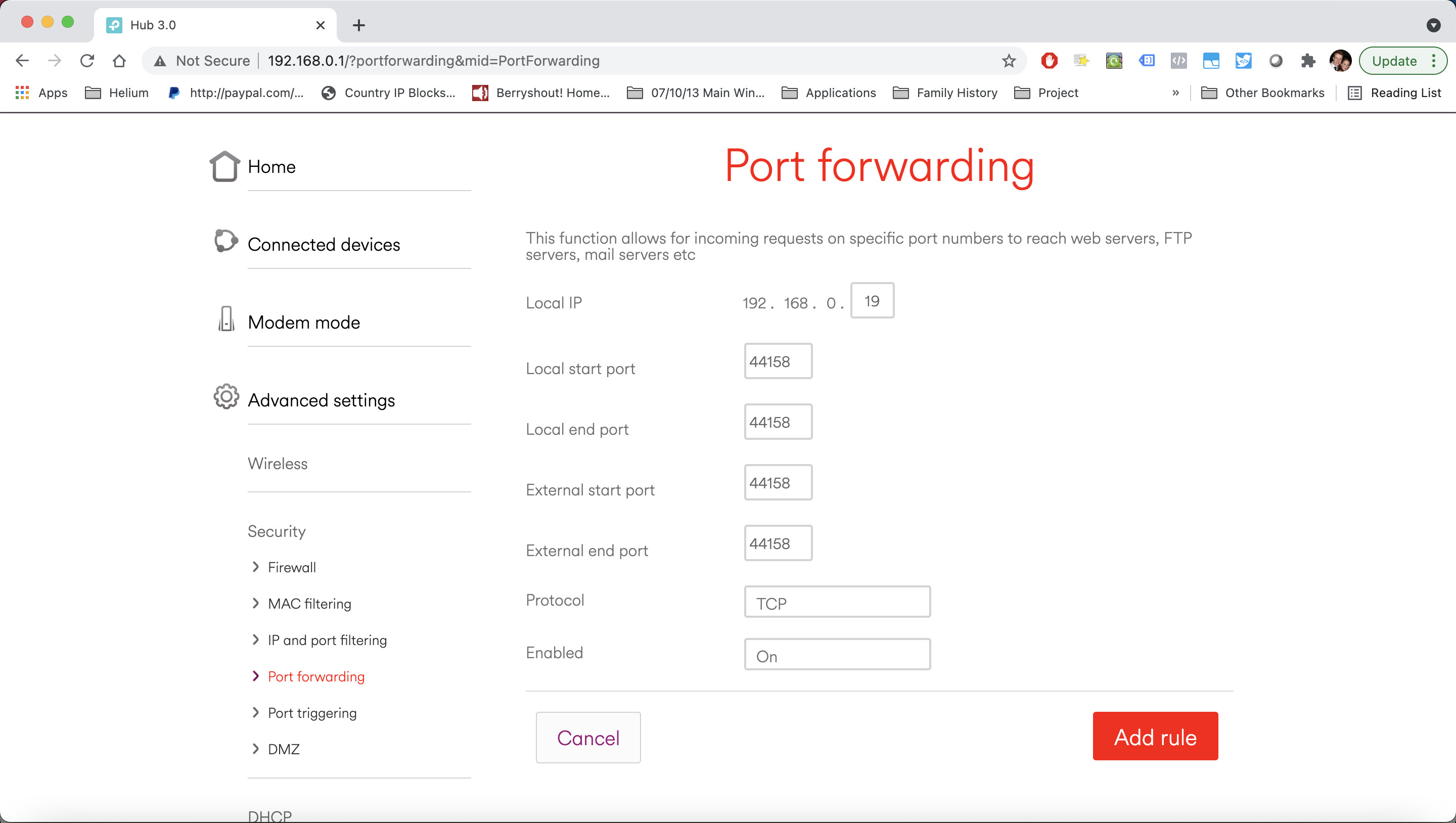Select Port triggering in Security menu
The height and width of the screenshot is (823, 1456).
coord(312,713)
